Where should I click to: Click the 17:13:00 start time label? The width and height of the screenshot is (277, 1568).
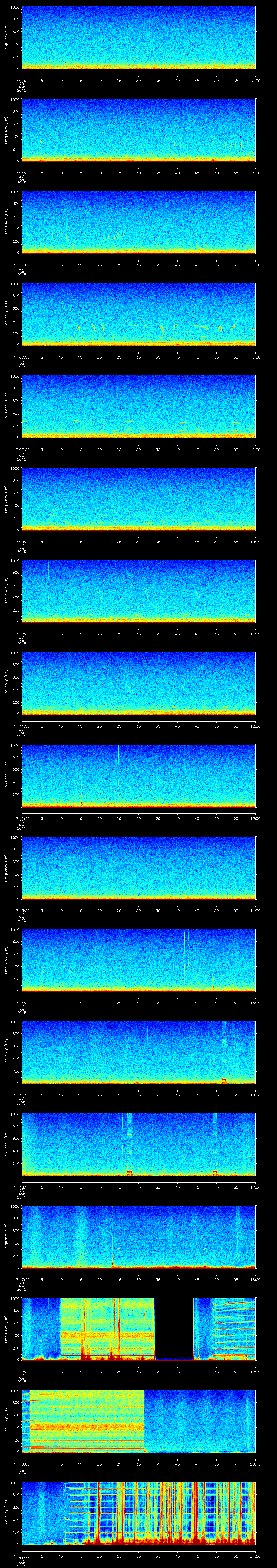[21, 910]
